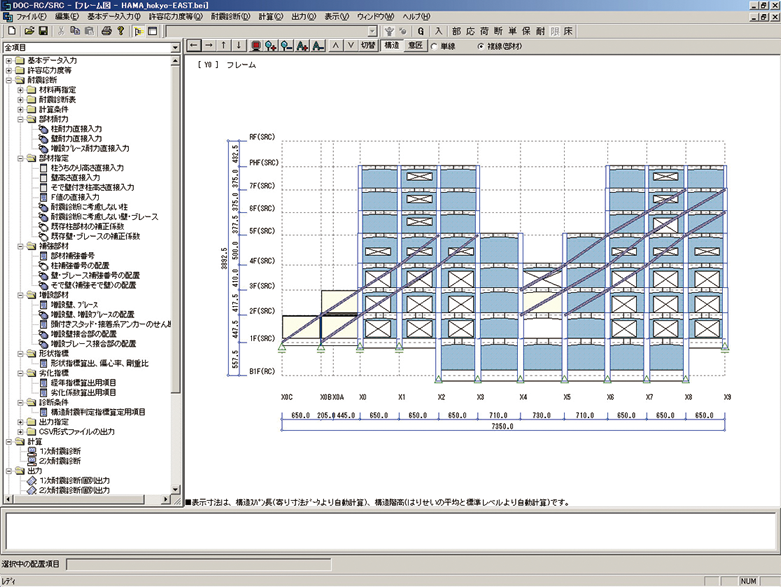This screenshot has height=587, width=781.
Task: Click the 応 toolbar icon
Action: coord(470,31)
